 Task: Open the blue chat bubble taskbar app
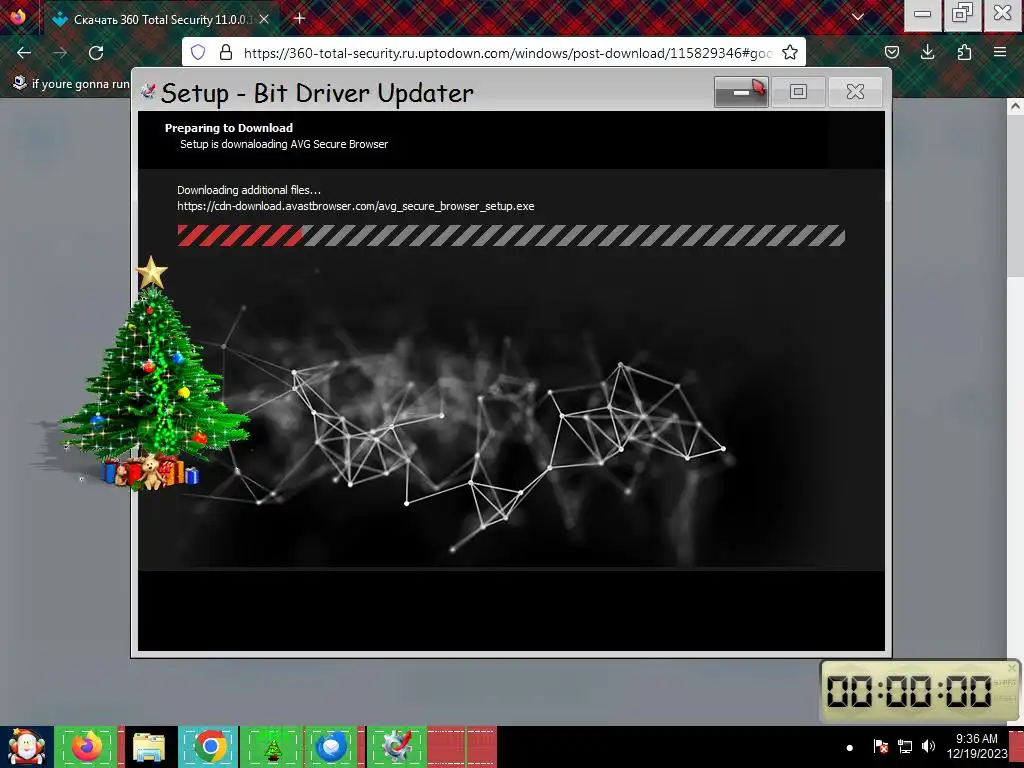click(331, 747)
